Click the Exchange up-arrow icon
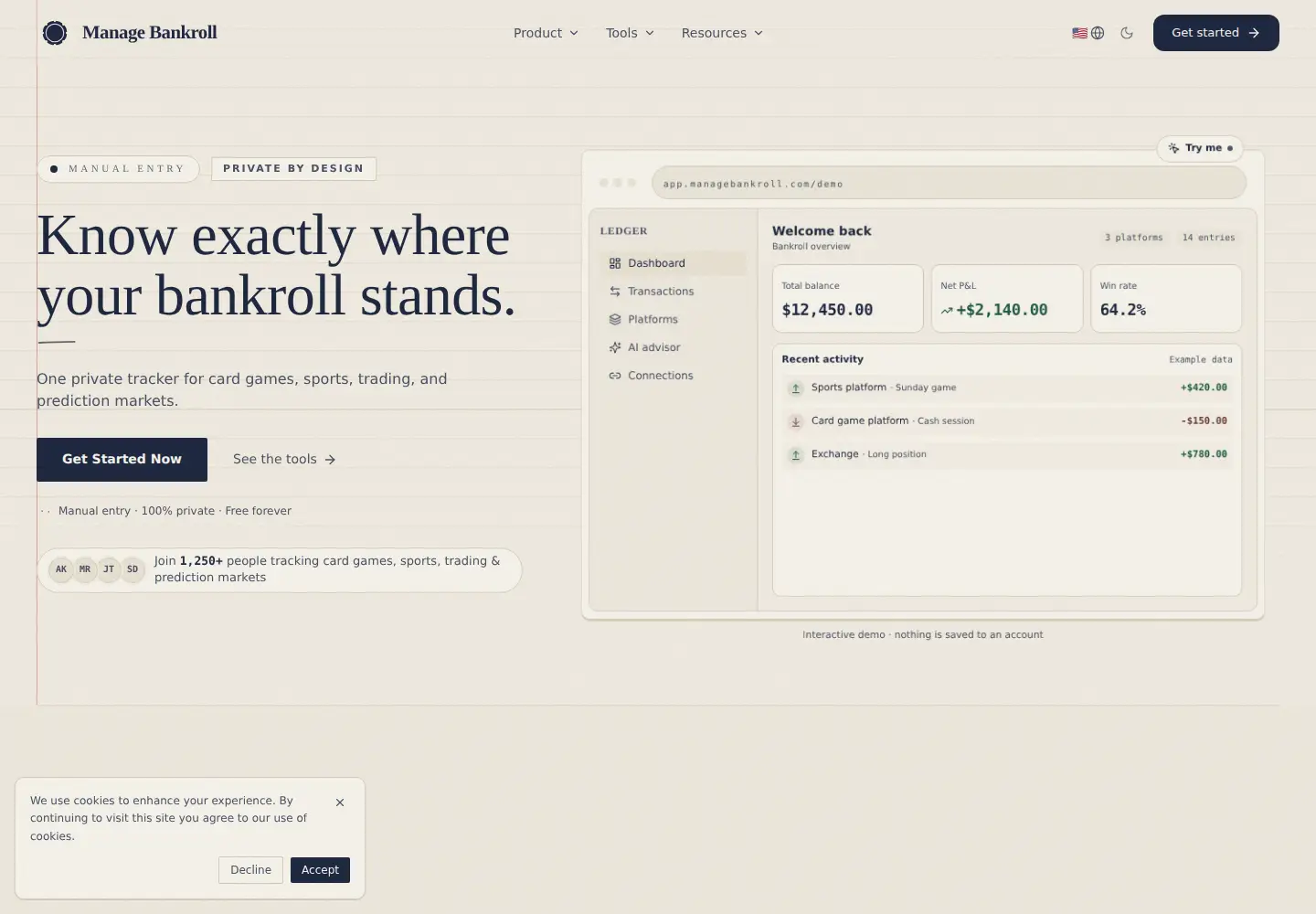 [x=796, y=454]
